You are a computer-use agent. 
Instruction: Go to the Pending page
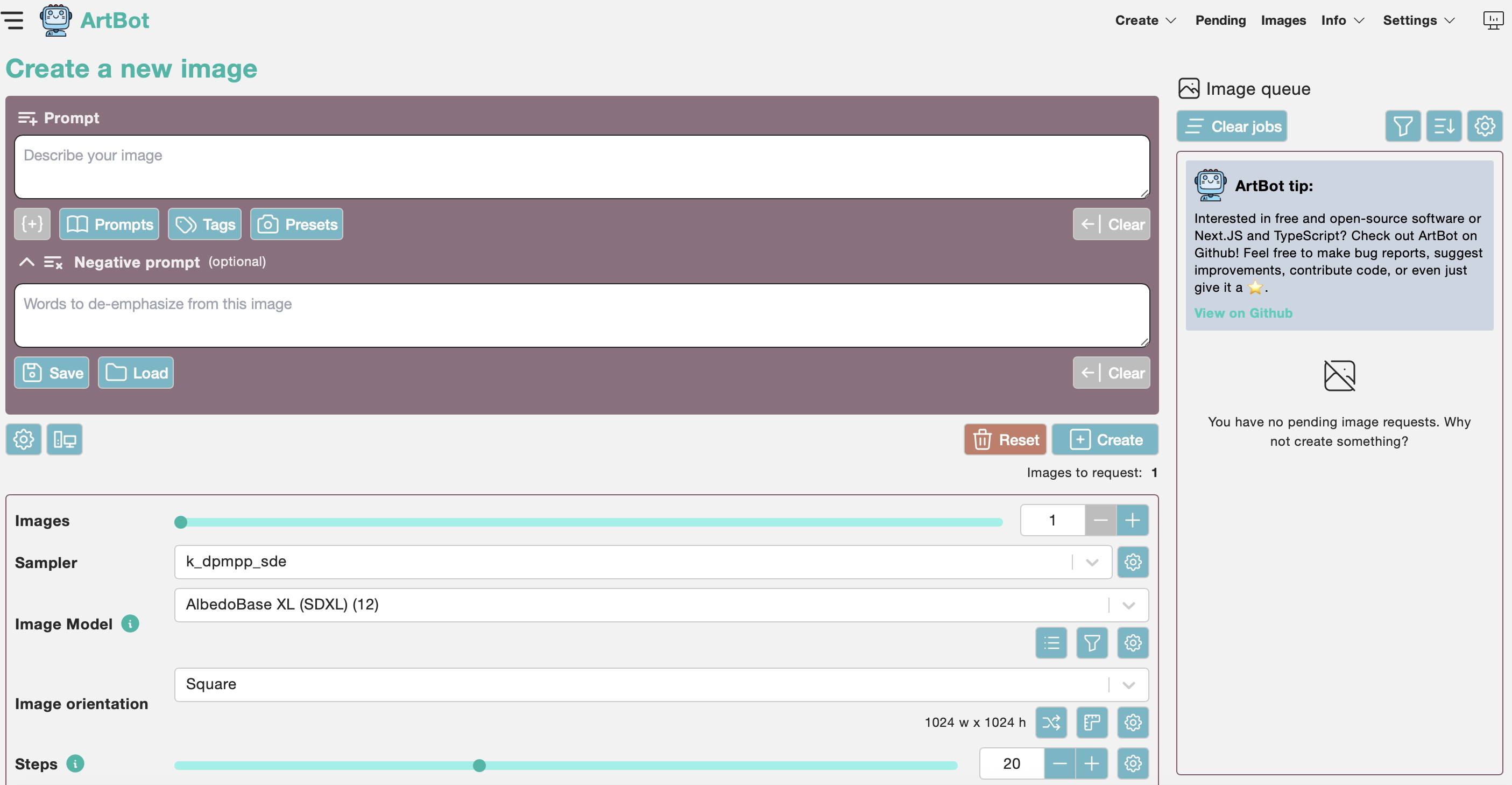tap(1220, 20)
